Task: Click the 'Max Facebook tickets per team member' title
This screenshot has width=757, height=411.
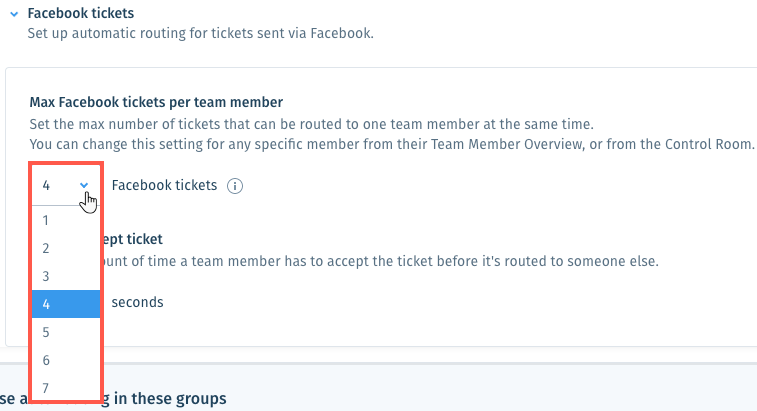Action: click(156, 102)
